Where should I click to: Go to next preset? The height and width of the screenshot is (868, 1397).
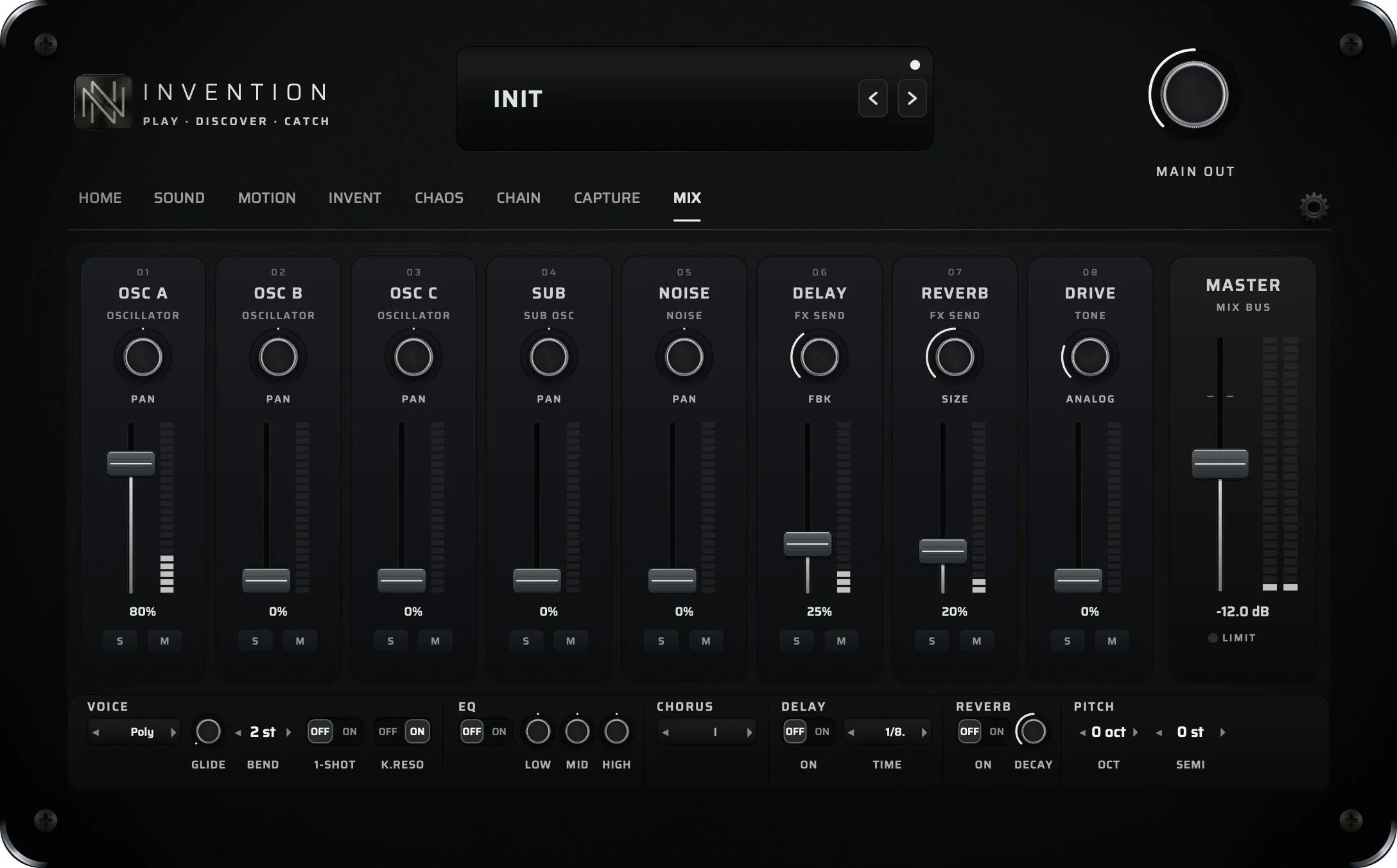coord(912,98)
